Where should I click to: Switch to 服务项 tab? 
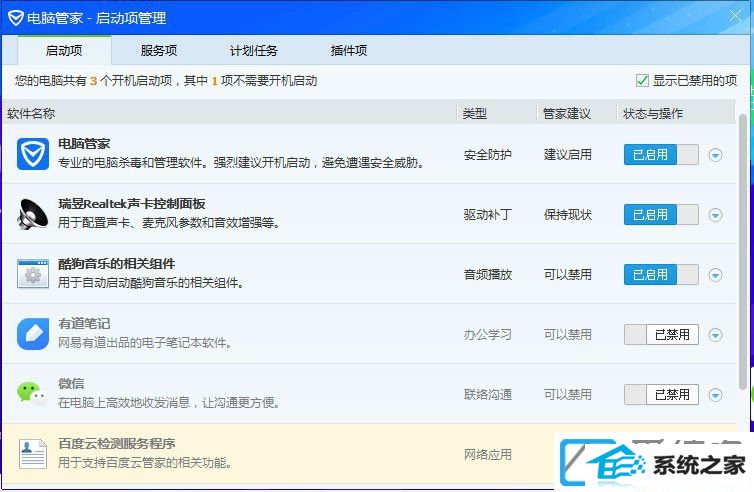pos(159,50)
